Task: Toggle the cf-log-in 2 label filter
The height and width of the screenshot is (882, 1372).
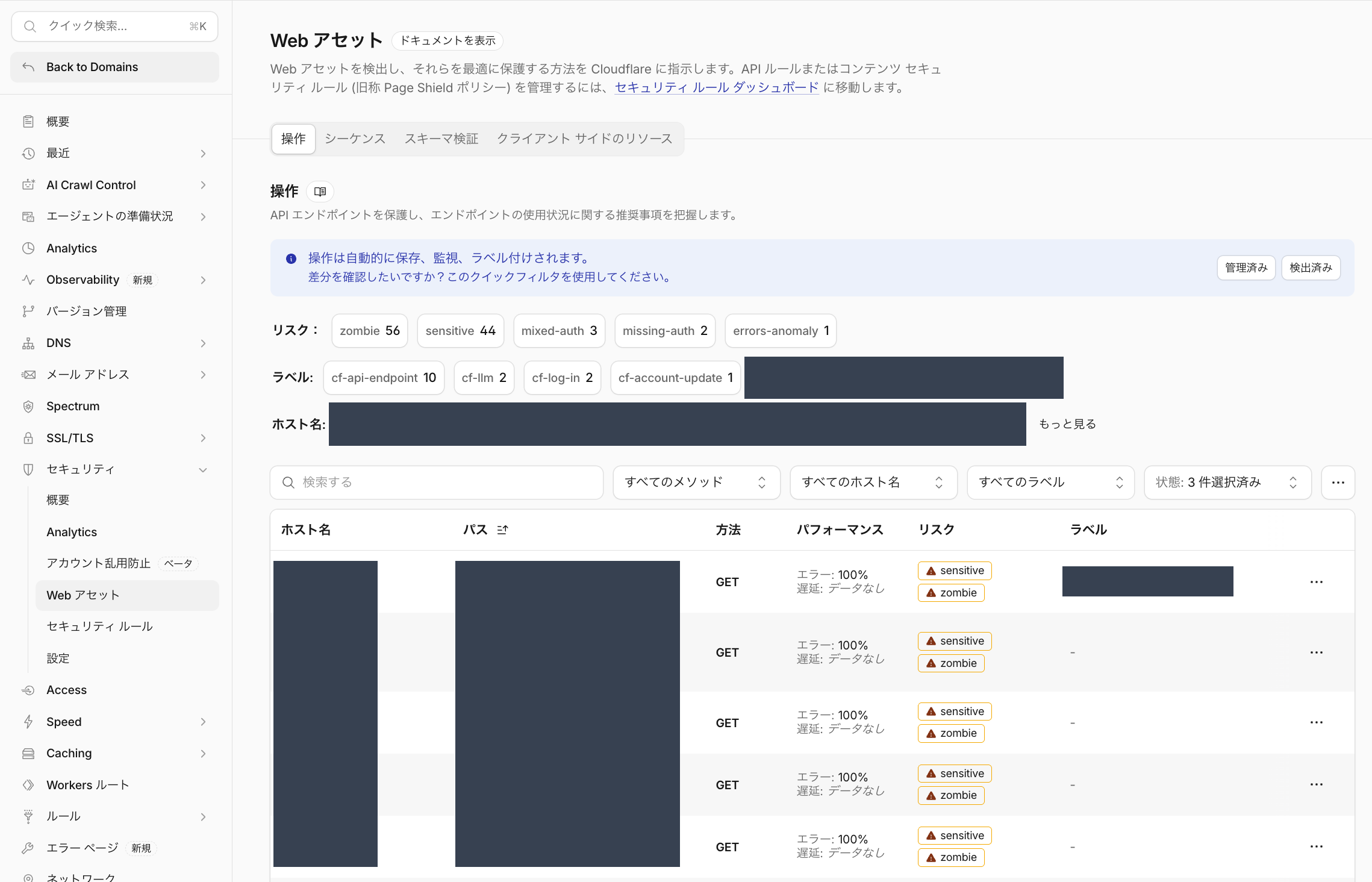Action: pyautogui.click(x=562, y=378)
